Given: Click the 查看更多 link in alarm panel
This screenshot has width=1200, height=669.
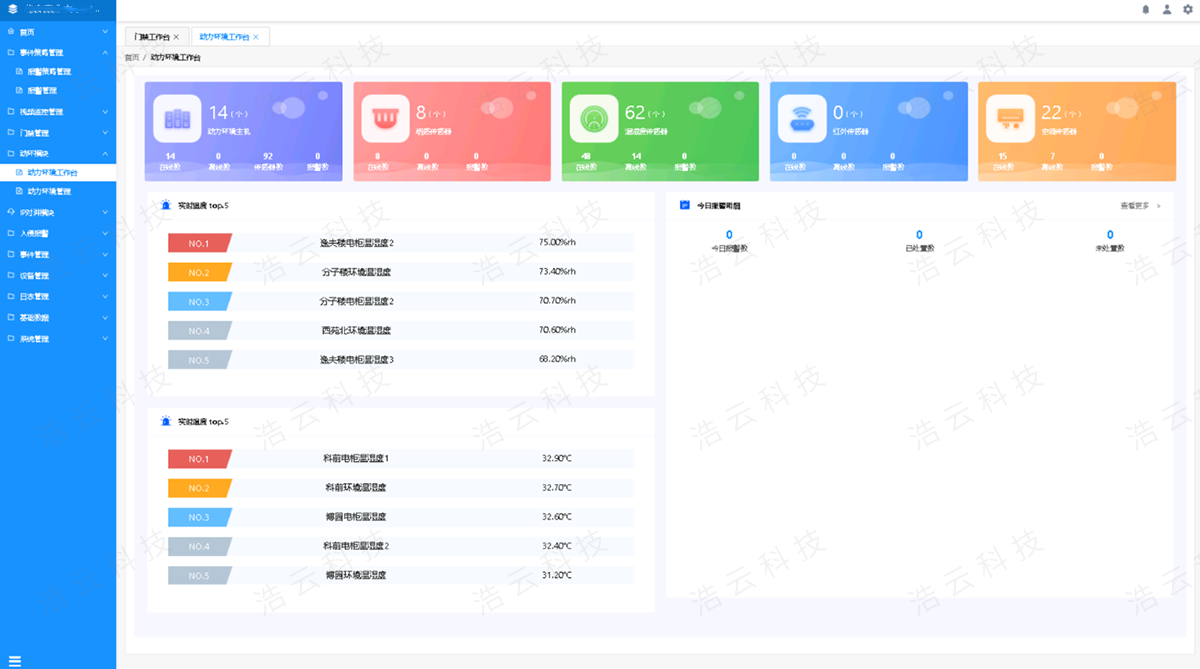Looking at the screenshot, I should (x=1139, y=206).
